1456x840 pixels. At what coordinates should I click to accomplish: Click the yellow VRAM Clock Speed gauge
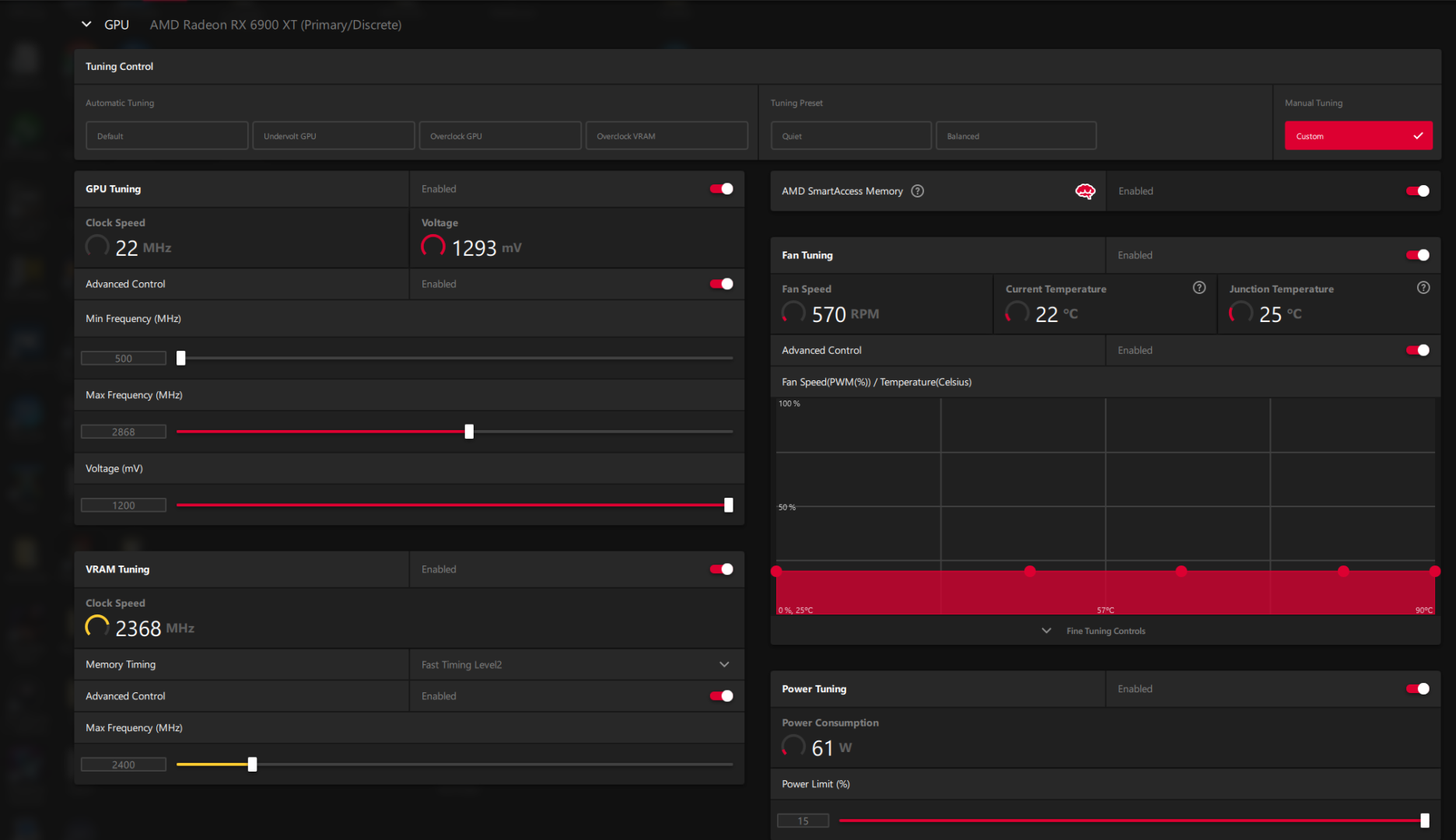point(97,628)
